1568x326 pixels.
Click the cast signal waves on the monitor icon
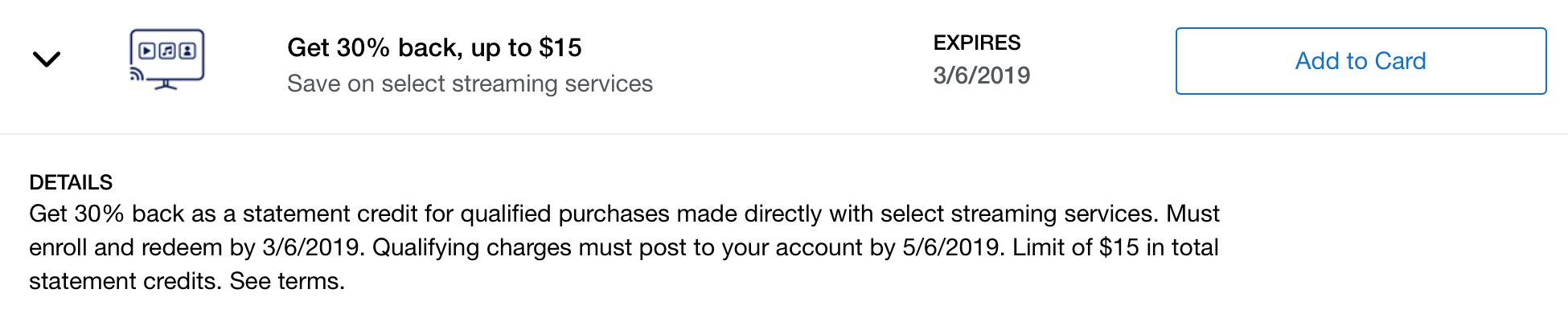pyautogui.click(x=138, y=75)
